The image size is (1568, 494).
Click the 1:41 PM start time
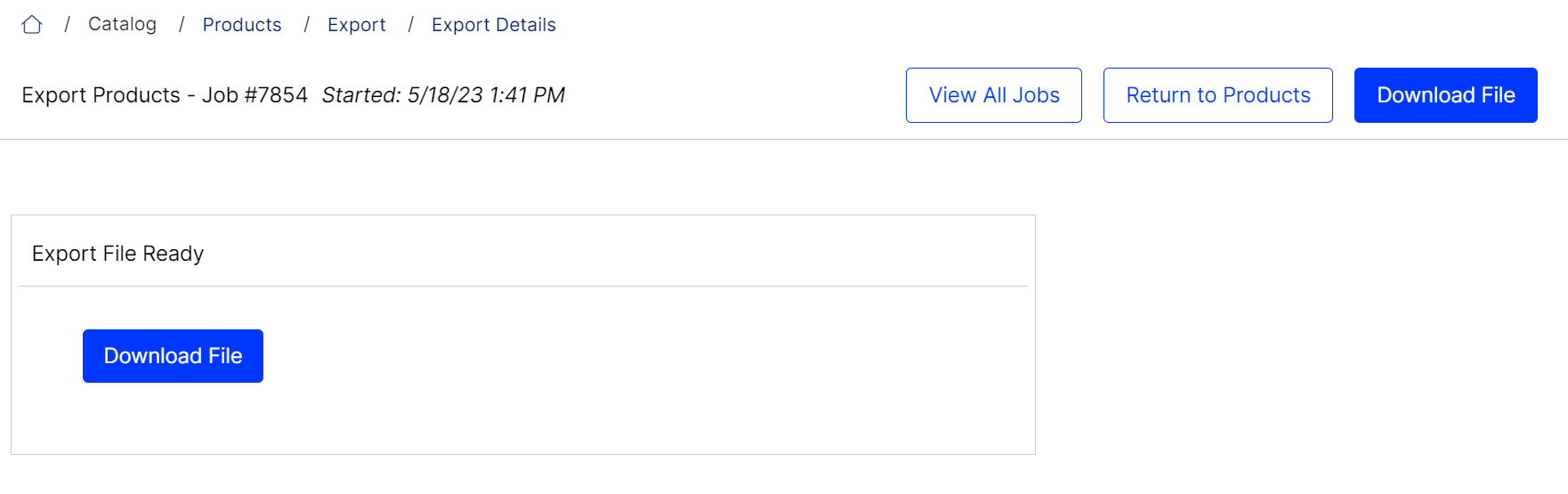[x=528, y=95]
